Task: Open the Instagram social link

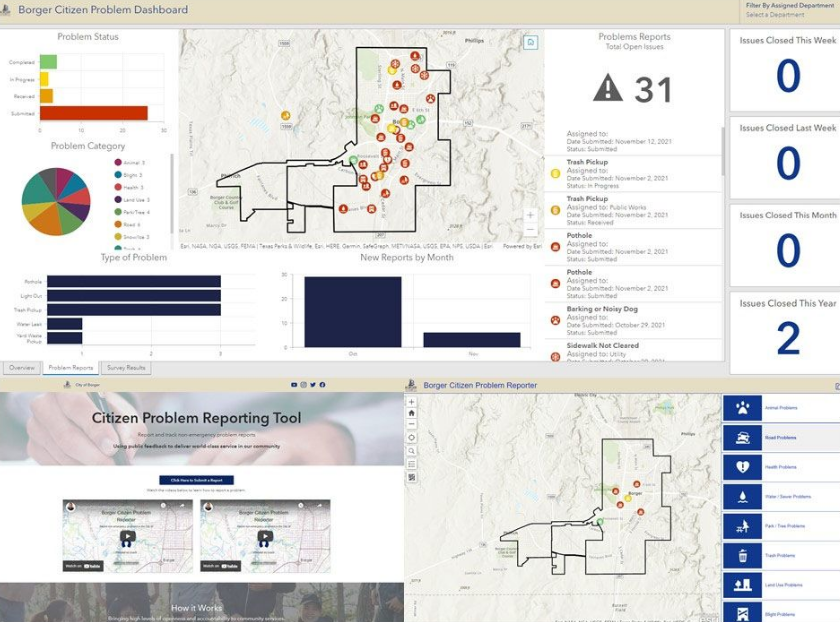Action: point(303,385)
